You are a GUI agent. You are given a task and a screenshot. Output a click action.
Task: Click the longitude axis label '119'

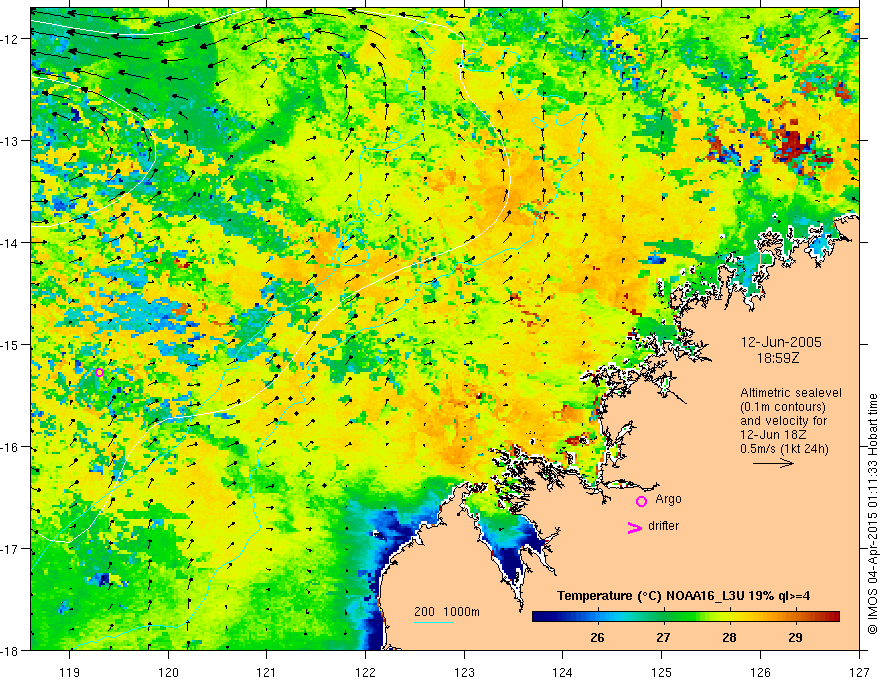[70, 672]
